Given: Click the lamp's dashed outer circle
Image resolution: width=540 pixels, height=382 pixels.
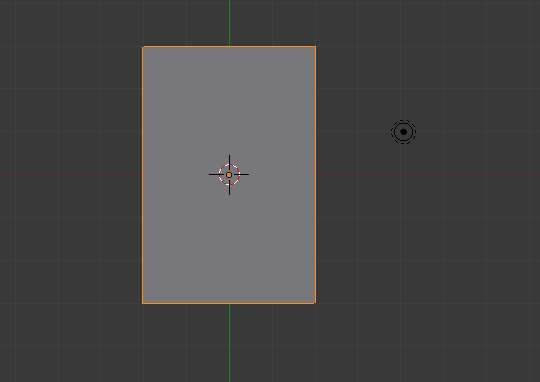Looking at the screenshot, I should (403, 120).
